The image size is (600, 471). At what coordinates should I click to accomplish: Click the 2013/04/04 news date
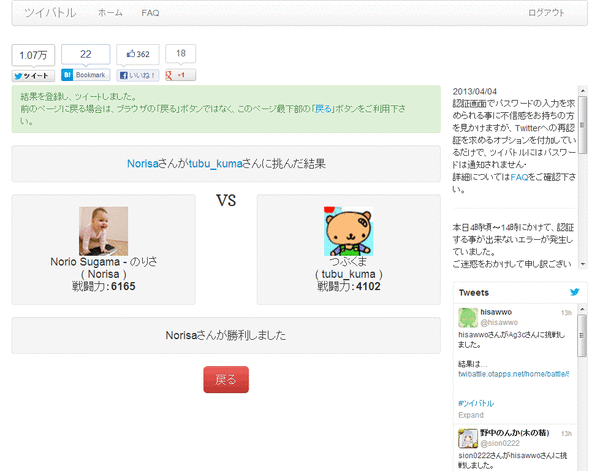(474, 91)
